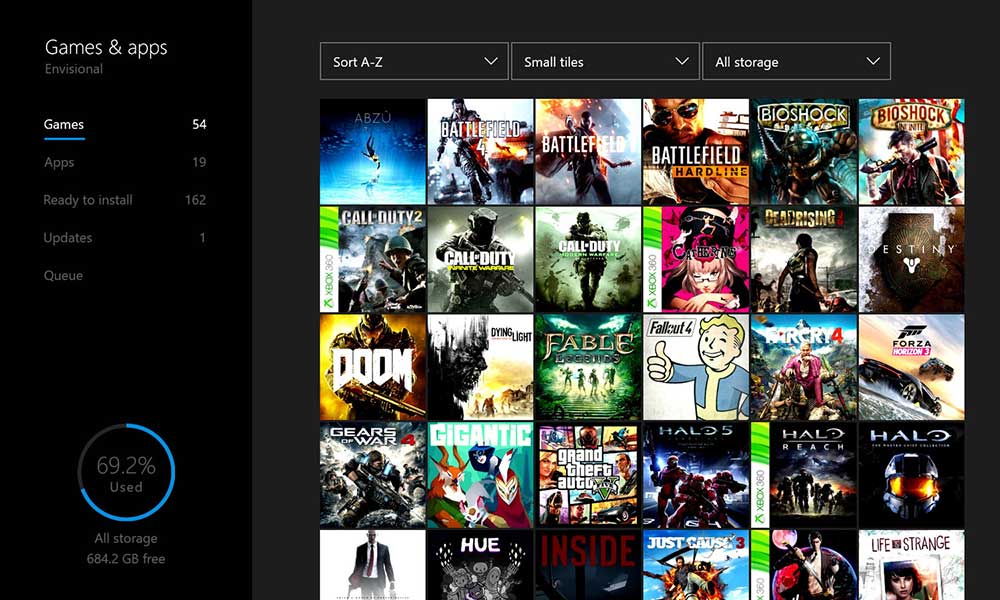1000x600 pixels.
Task: Launch Dying Light tile
Action: point(480,367)
